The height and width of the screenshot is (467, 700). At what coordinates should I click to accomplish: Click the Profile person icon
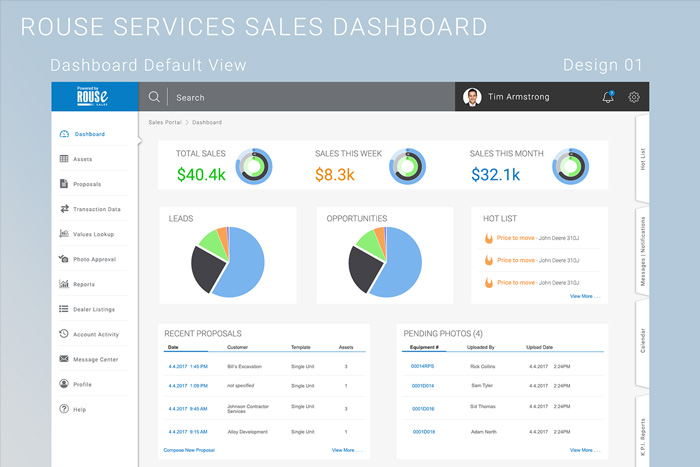[x=64, y=384]
